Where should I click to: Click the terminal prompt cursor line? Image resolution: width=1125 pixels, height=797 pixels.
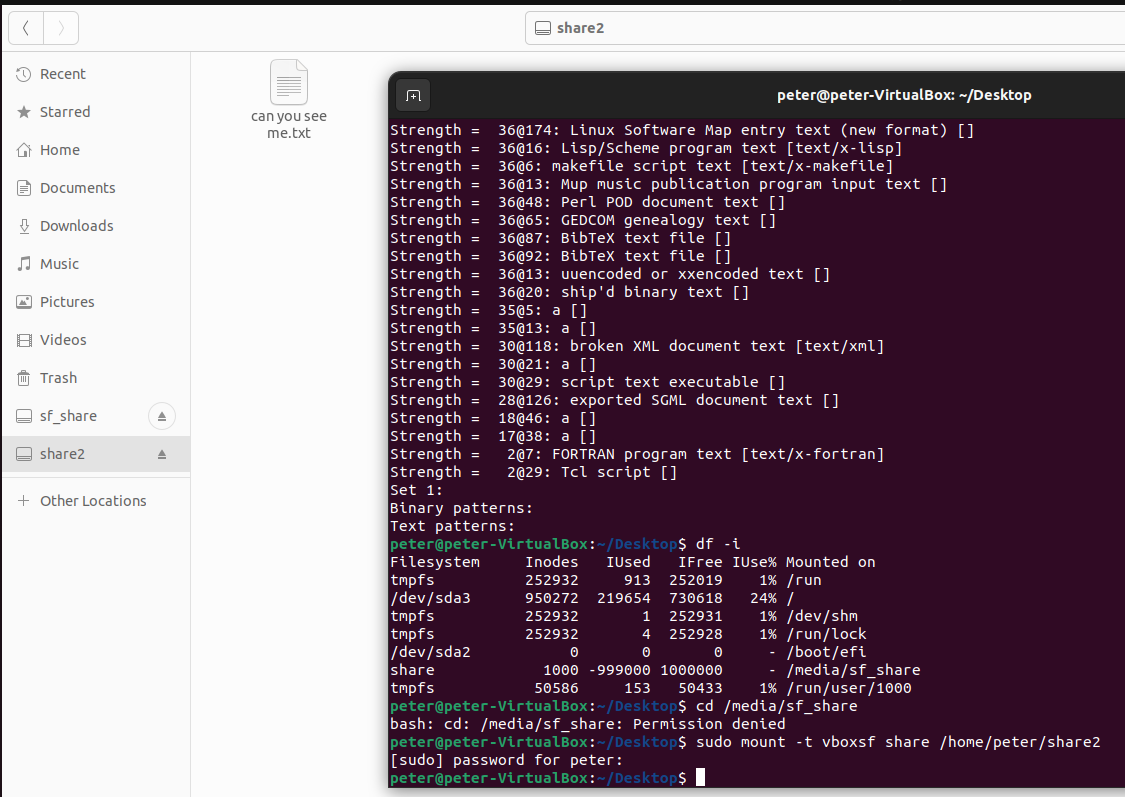pyautogui.click(x=547, y=778)
